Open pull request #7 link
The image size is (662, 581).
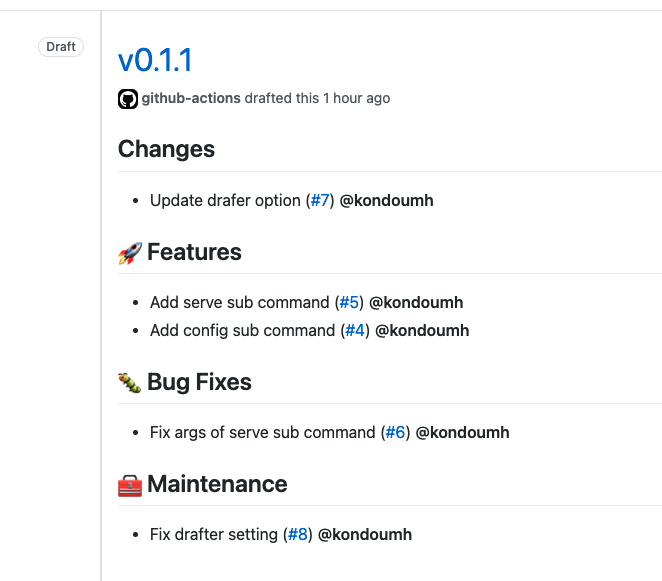click(x=320, y=201)
